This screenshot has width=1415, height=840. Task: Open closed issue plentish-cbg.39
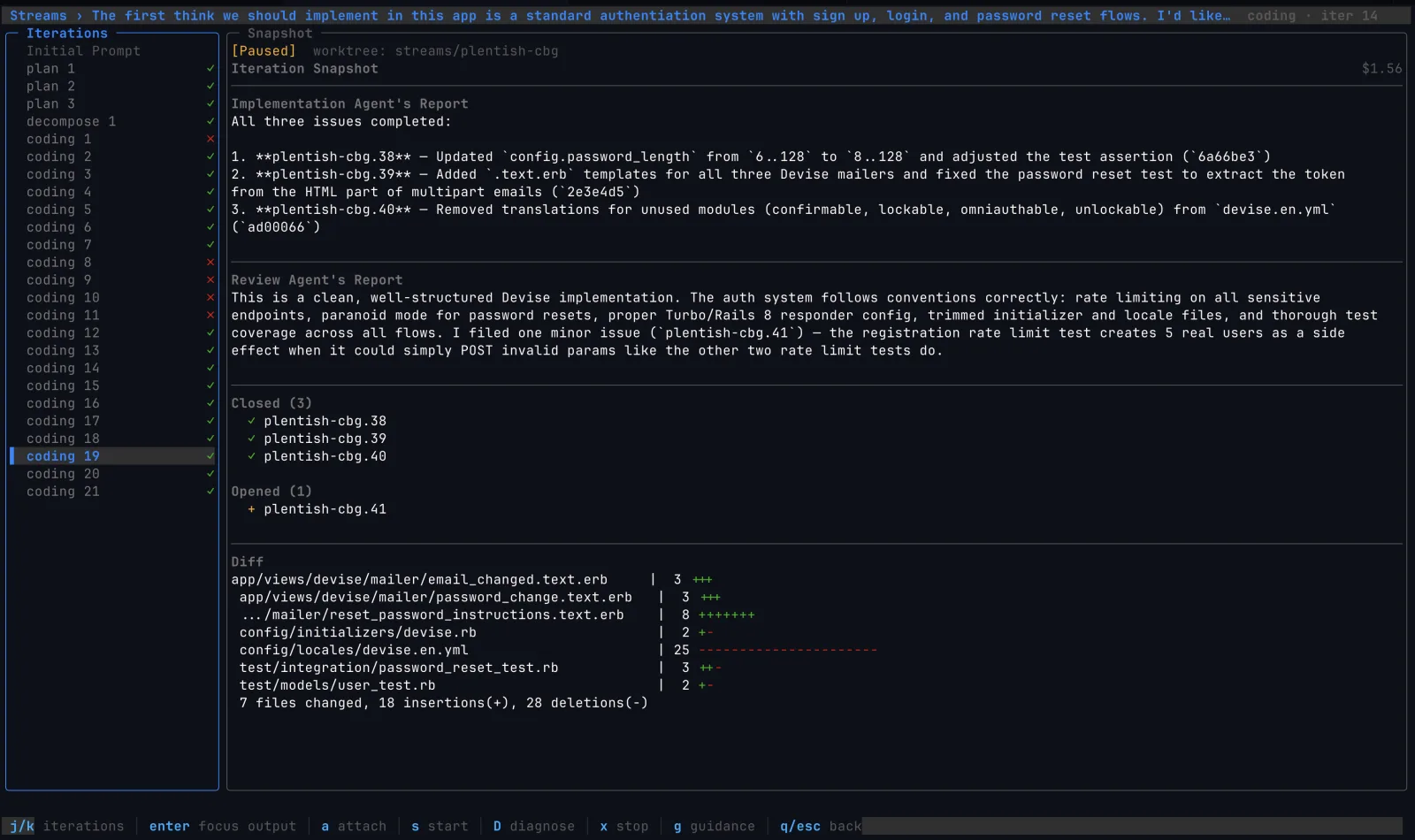point(325,439)
